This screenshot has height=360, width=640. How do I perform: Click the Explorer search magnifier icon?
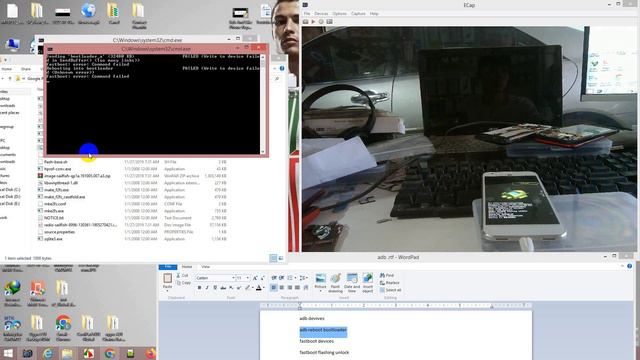pos(277,78)
